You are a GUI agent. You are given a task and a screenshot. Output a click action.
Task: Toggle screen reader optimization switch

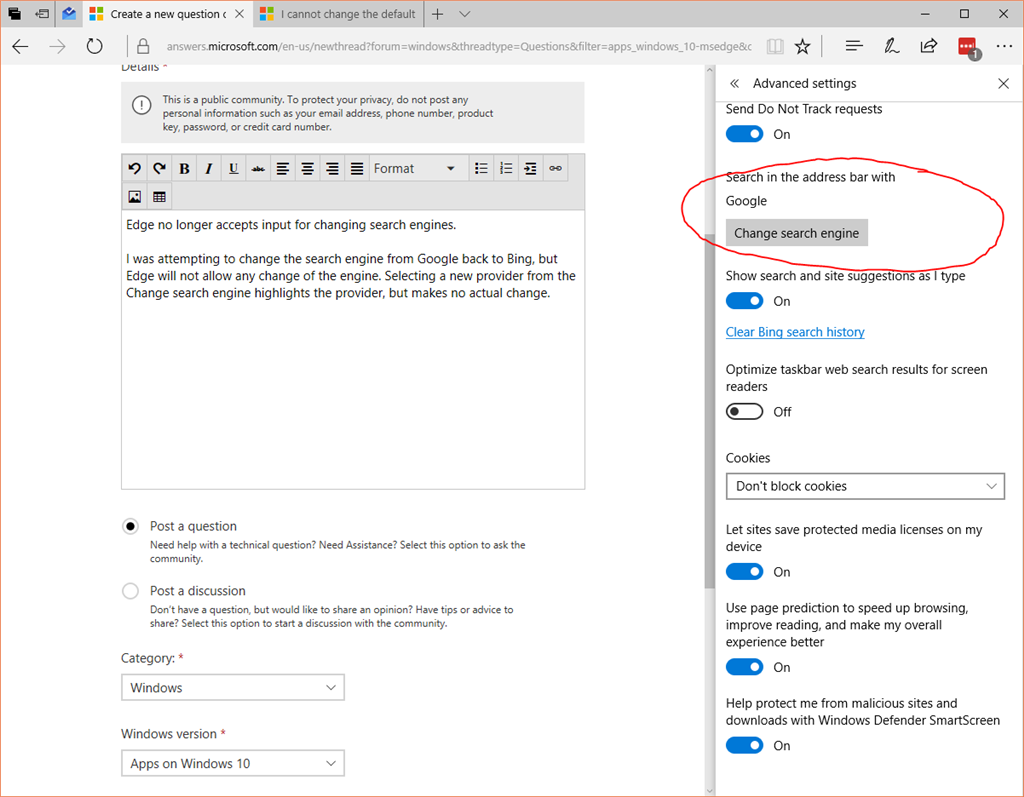(744, 412)
